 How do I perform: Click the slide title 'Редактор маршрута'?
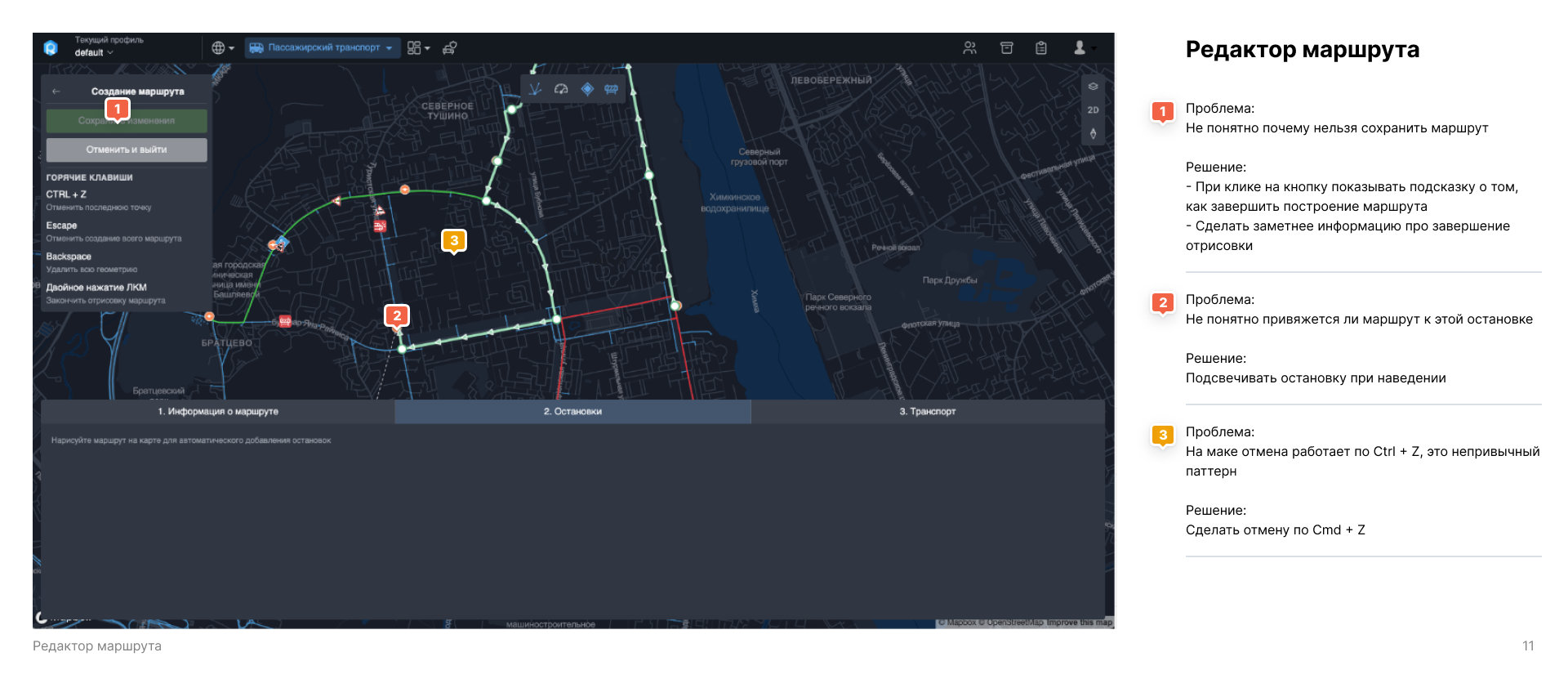pyautogui.click(x=1302, y=50)
